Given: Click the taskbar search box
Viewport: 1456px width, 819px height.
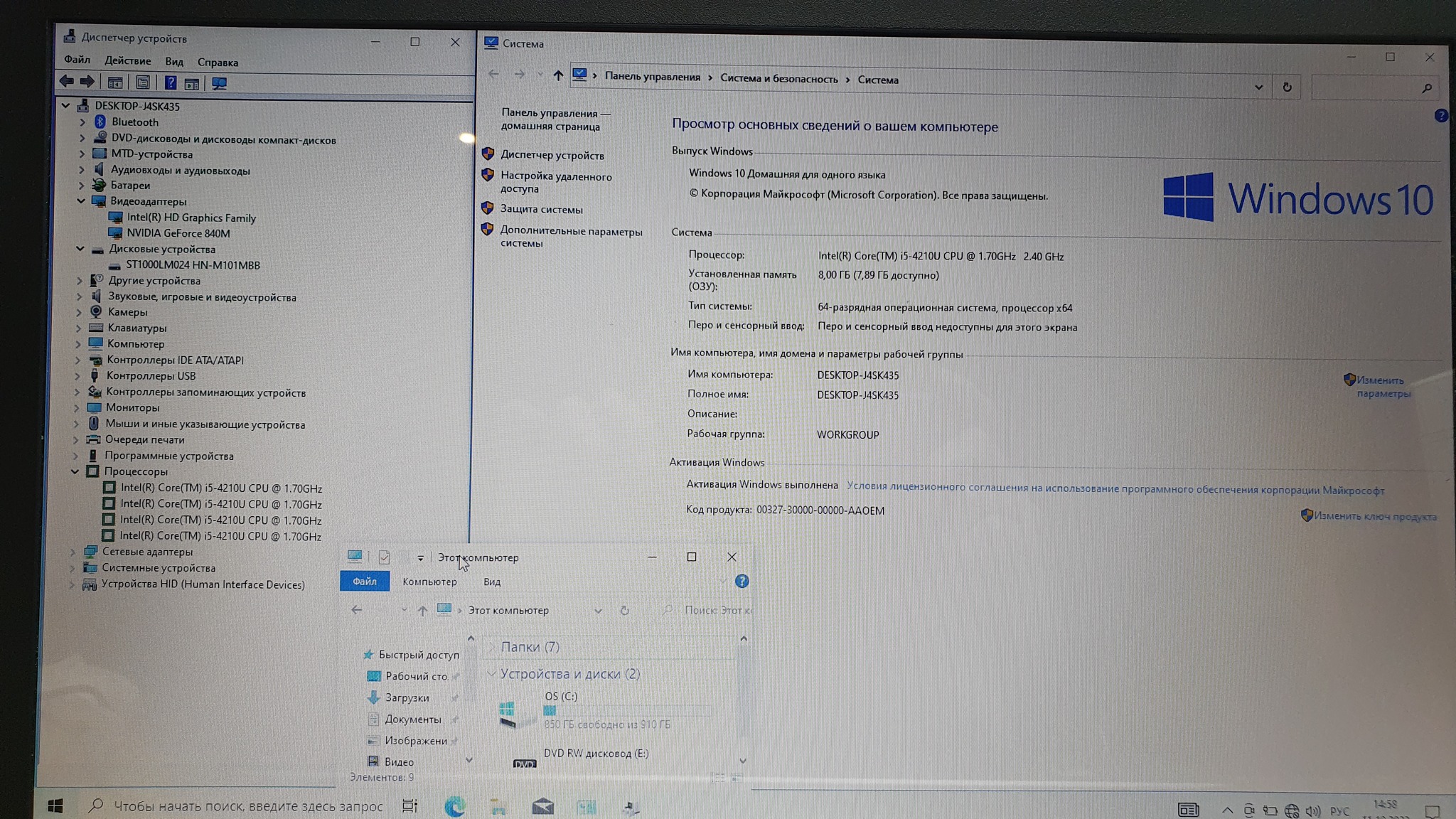Looking at the screenshot, I should coord(247,806).
